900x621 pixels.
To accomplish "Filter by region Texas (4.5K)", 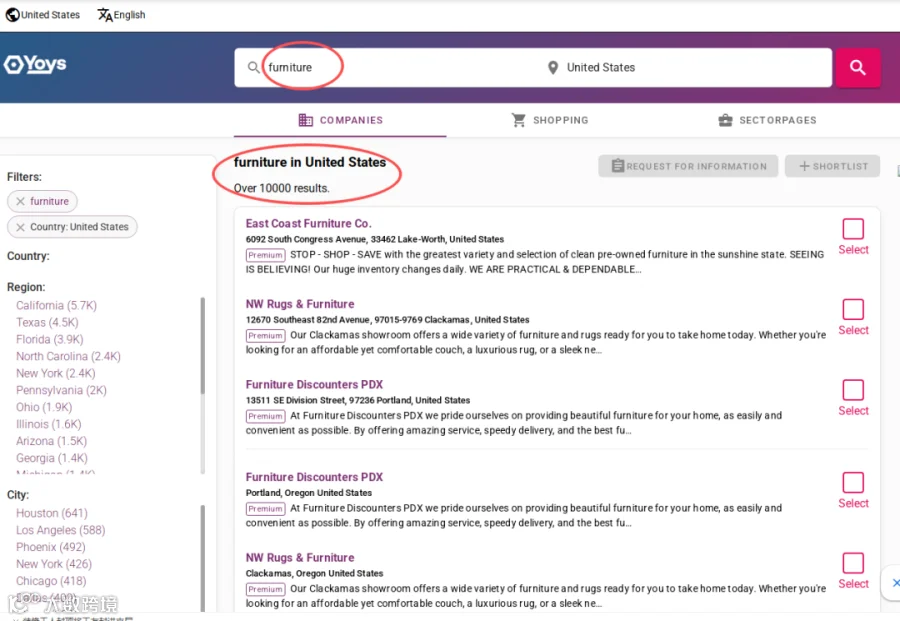I will coord(47,323).
